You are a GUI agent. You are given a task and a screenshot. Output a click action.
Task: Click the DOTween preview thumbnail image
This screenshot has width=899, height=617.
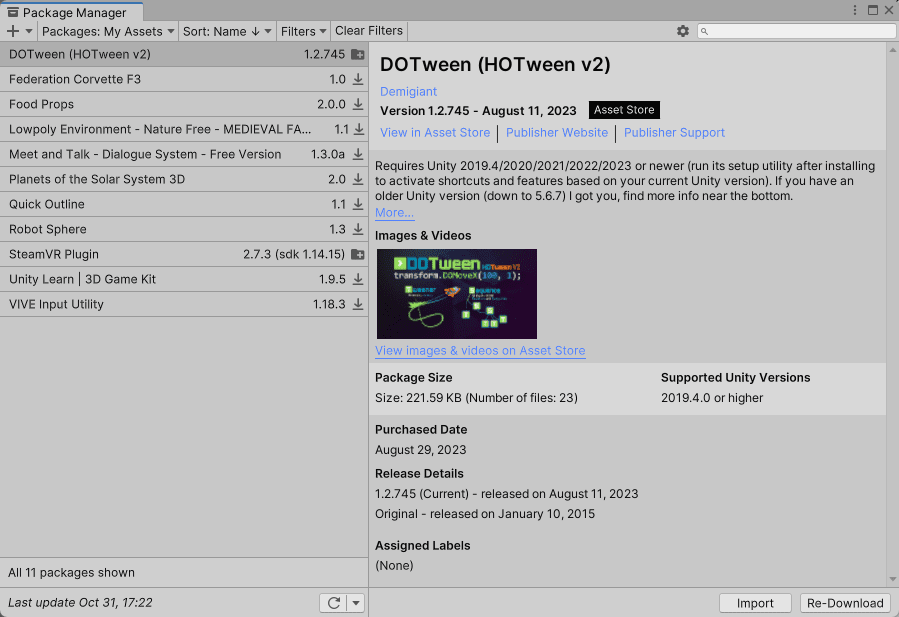point(456,294)
